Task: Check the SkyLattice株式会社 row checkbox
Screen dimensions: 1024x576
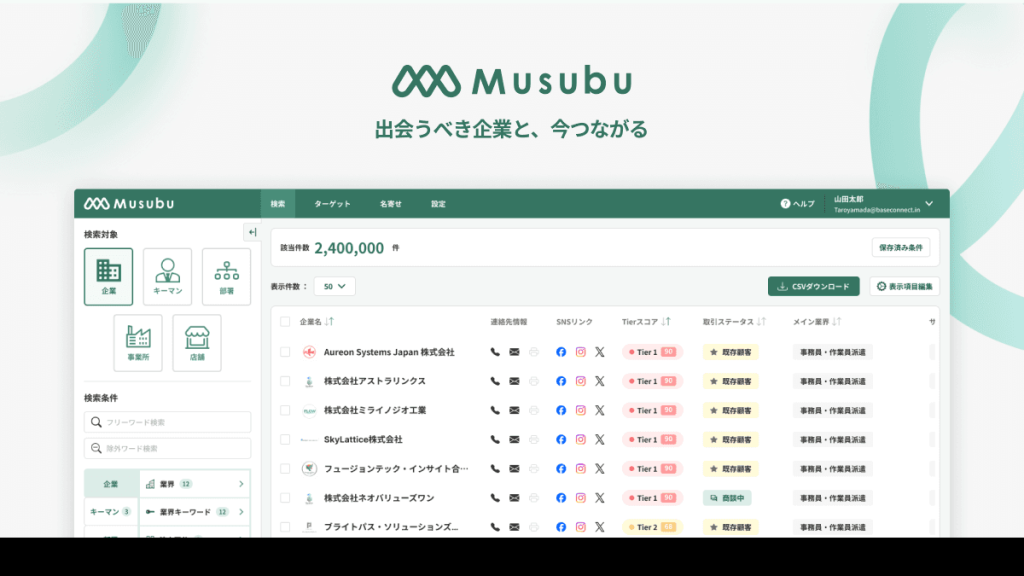Action: 285,440
